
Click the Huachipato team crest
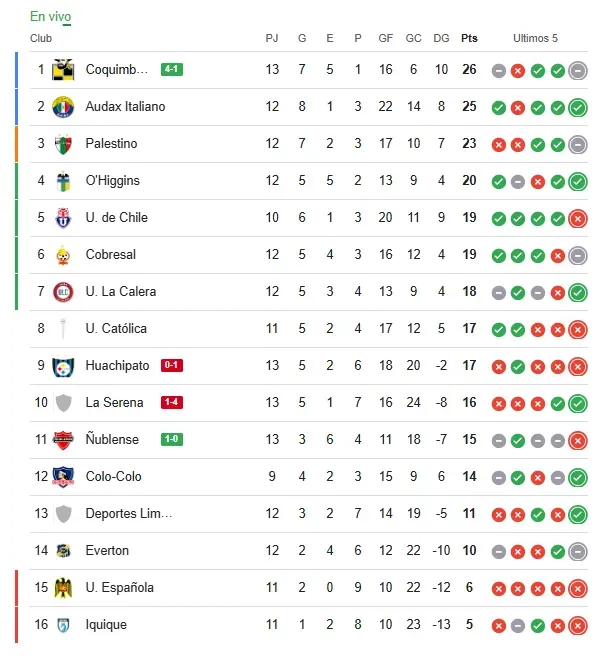tap(63, 366)
